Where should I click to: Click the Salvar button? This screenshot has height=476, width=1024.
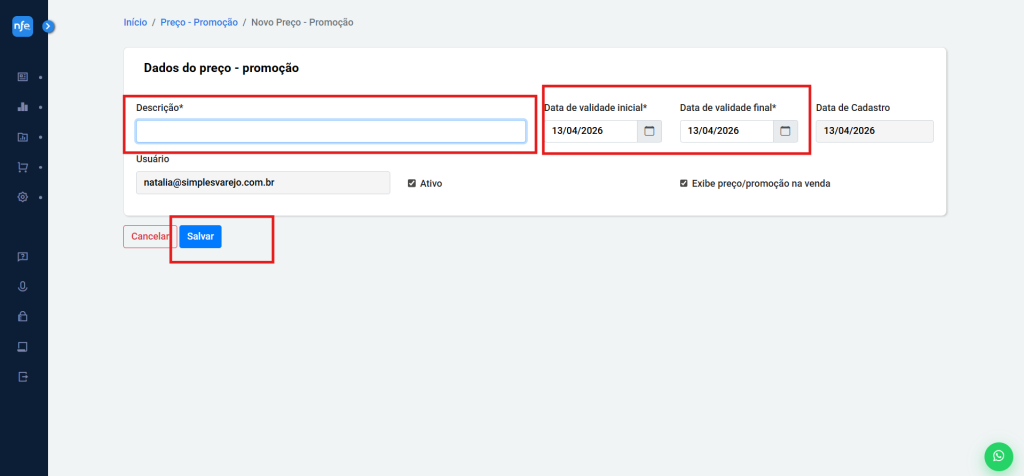click(200, 236)
